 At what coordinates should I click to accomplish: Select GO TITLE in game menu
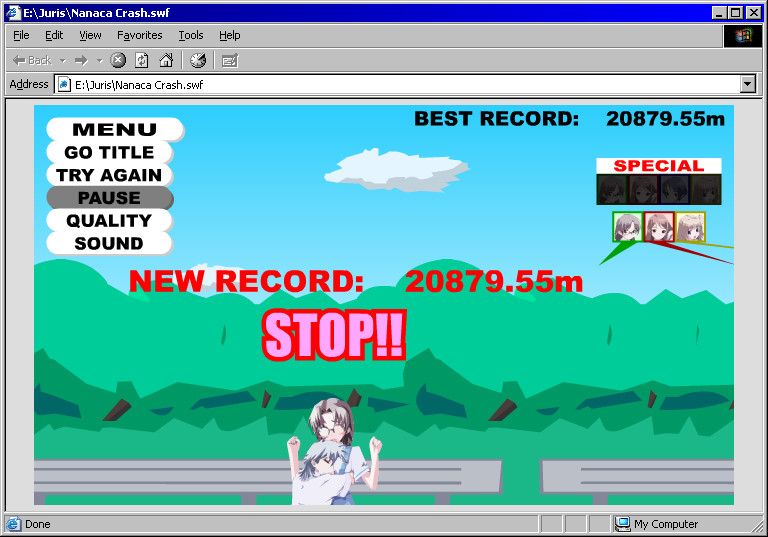[x=109, y=152]
